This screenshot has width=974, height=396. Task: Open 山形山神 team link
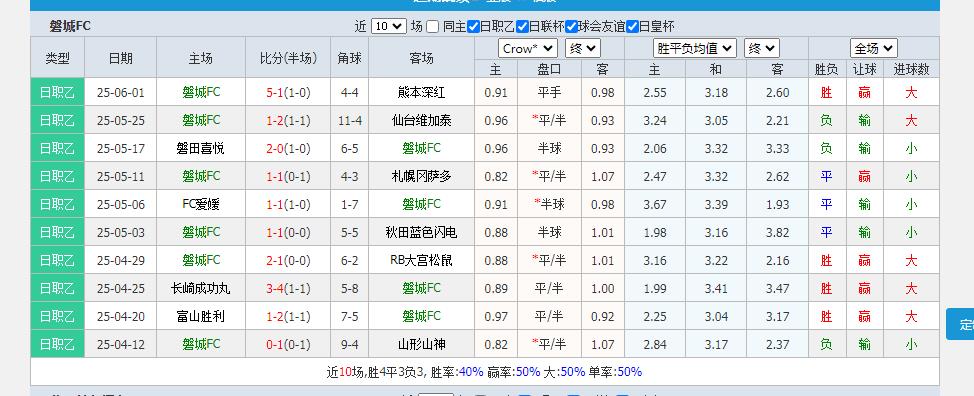click(421, 344)
